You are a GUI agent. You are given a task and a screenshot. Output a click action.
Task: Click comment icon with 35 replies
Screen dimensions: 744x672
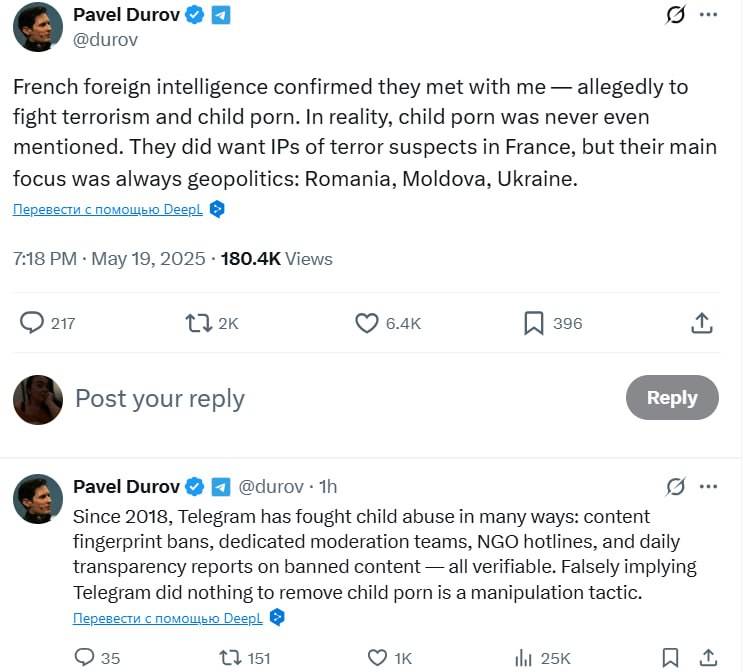pos(86,658)
